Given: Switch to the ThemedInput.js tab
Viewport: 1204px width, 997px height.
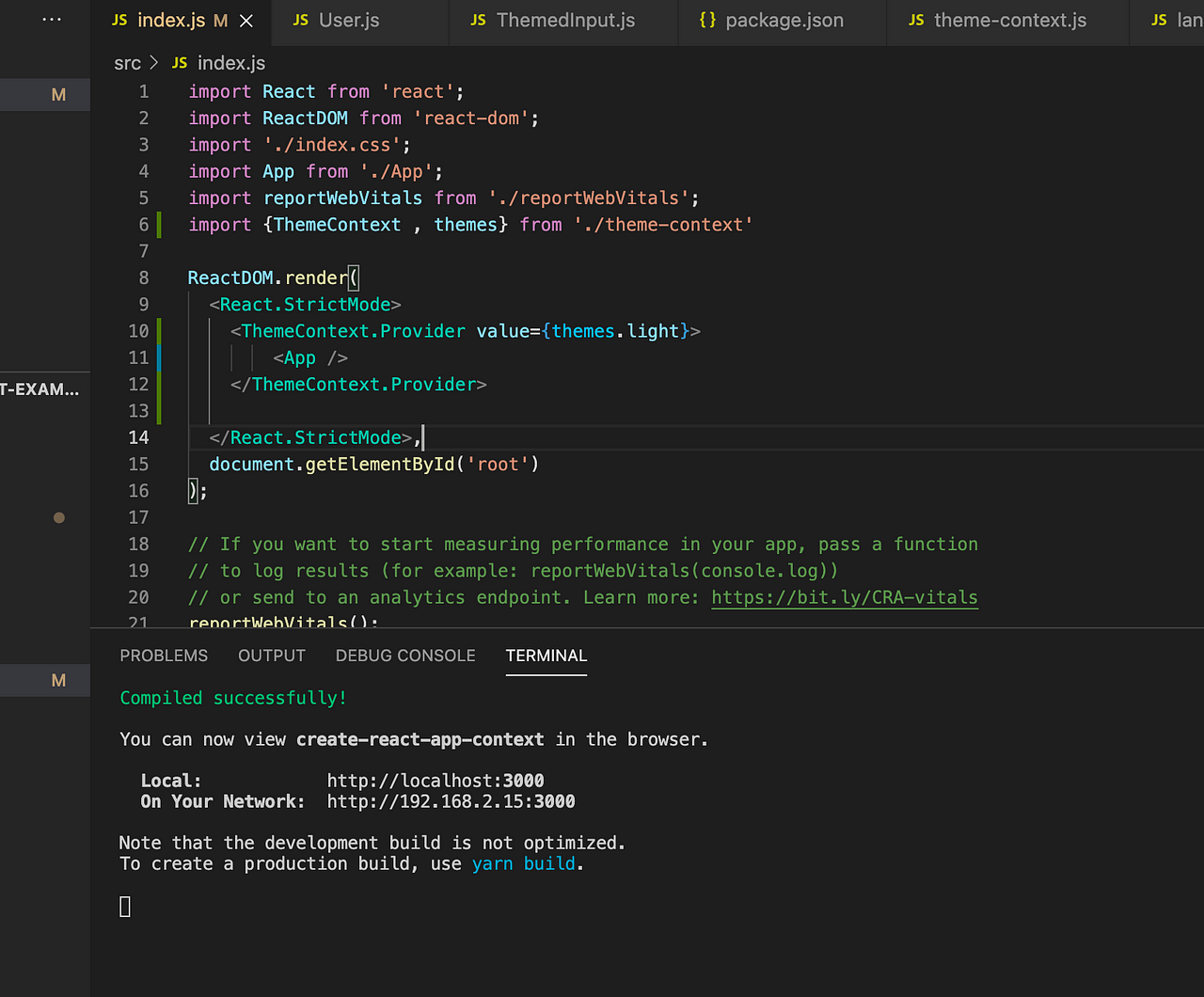Looking at the screenshot, I should coord(565,20).
